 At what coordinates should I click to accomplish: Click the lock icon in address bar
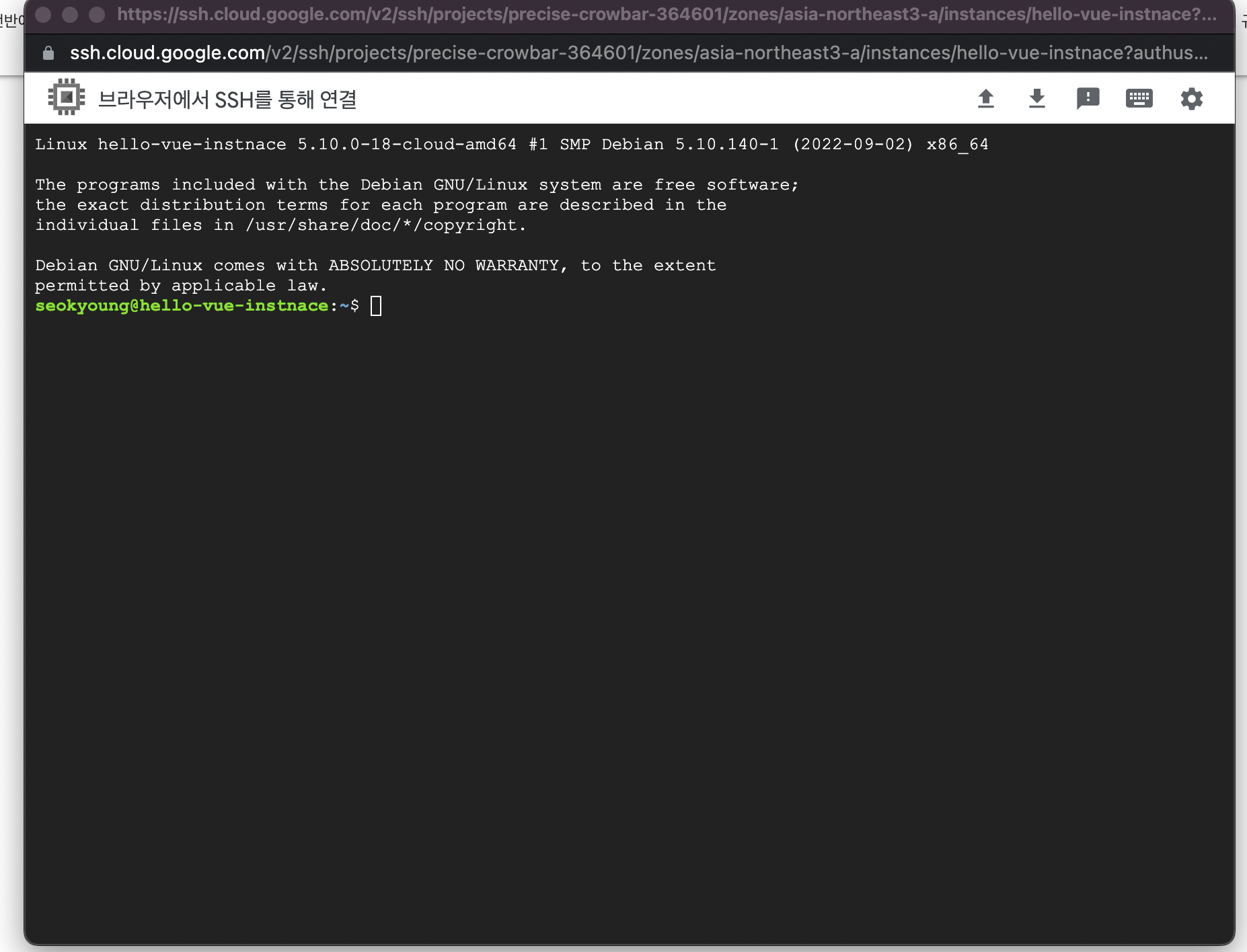pos(48,53)
